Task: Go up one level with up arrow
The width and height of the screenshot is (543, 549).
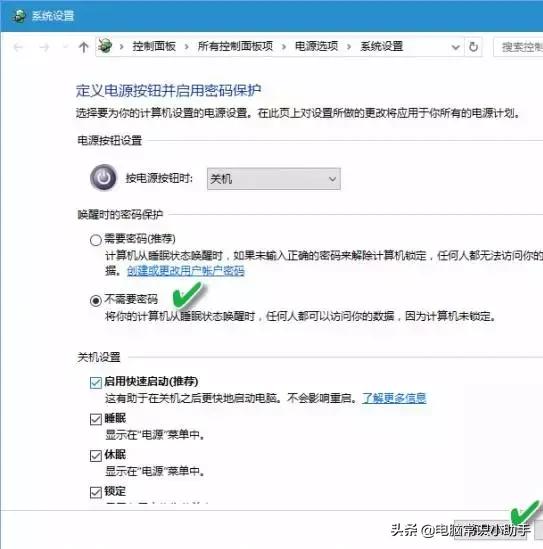Action: 83,47
